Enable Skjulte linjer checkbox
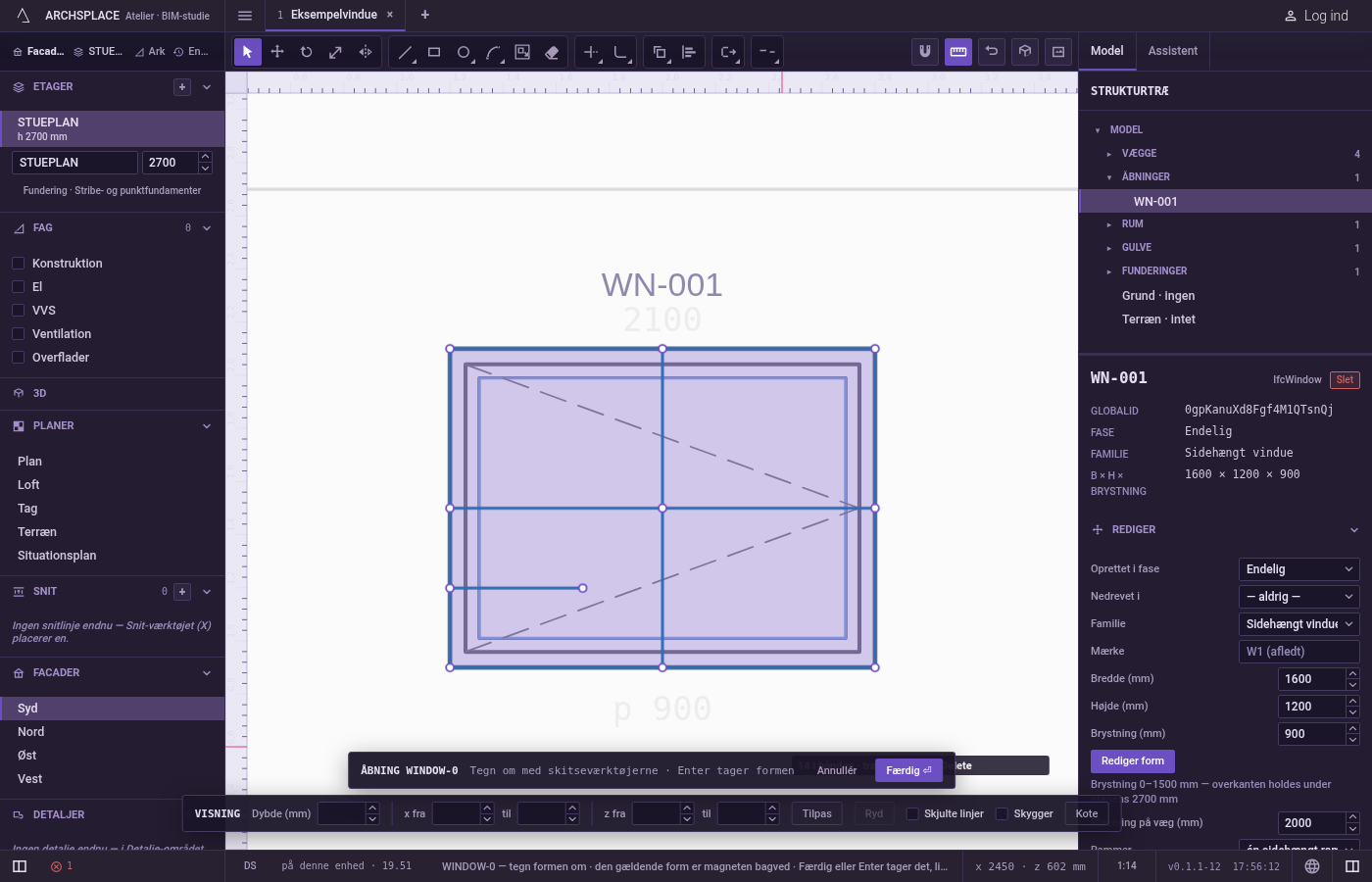The image size is (1372, 882). (912, 813)
